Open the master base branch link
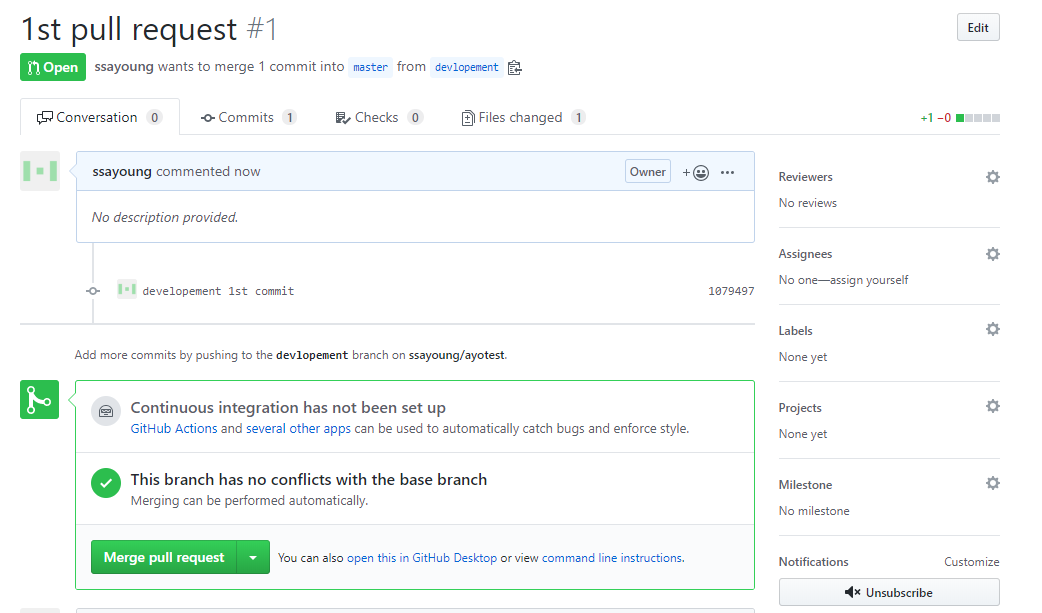 pyautogui.click(x=370, y=67)
